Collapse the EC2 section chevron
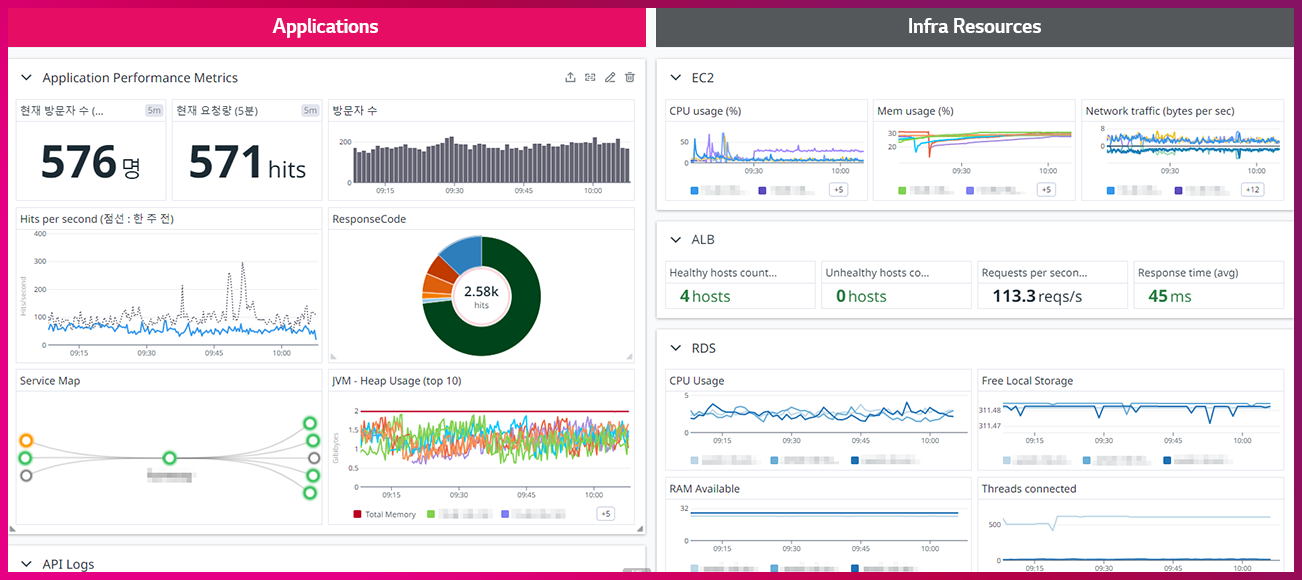Image resolution: width=1302 pixels, height=580 pixels. click(x=675, y=78)
